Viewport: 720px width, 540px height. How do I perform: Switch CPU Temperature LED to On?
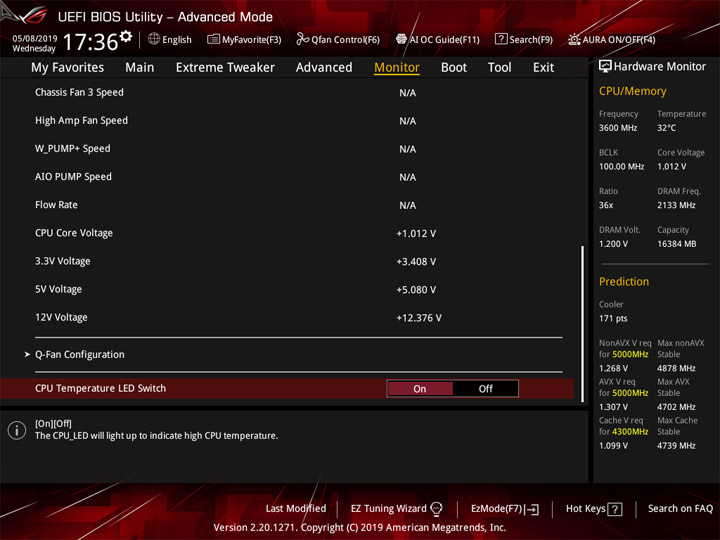(420, 389)
